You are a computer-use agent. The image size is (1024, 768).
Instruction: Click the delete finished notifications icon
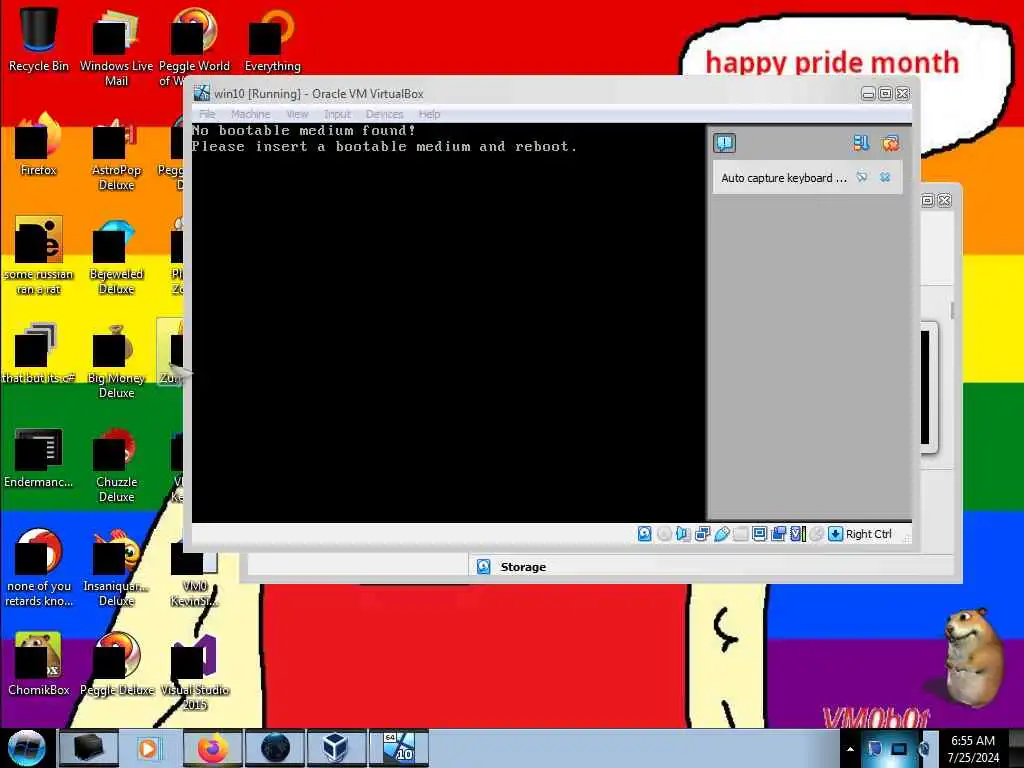tap(890, 143)
